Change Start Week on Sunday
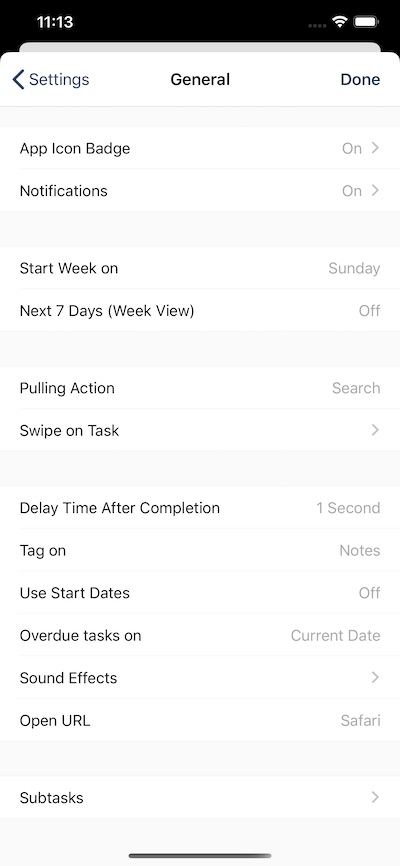The height and width of the screenshot is (866, 400). [x=354, y=268]
